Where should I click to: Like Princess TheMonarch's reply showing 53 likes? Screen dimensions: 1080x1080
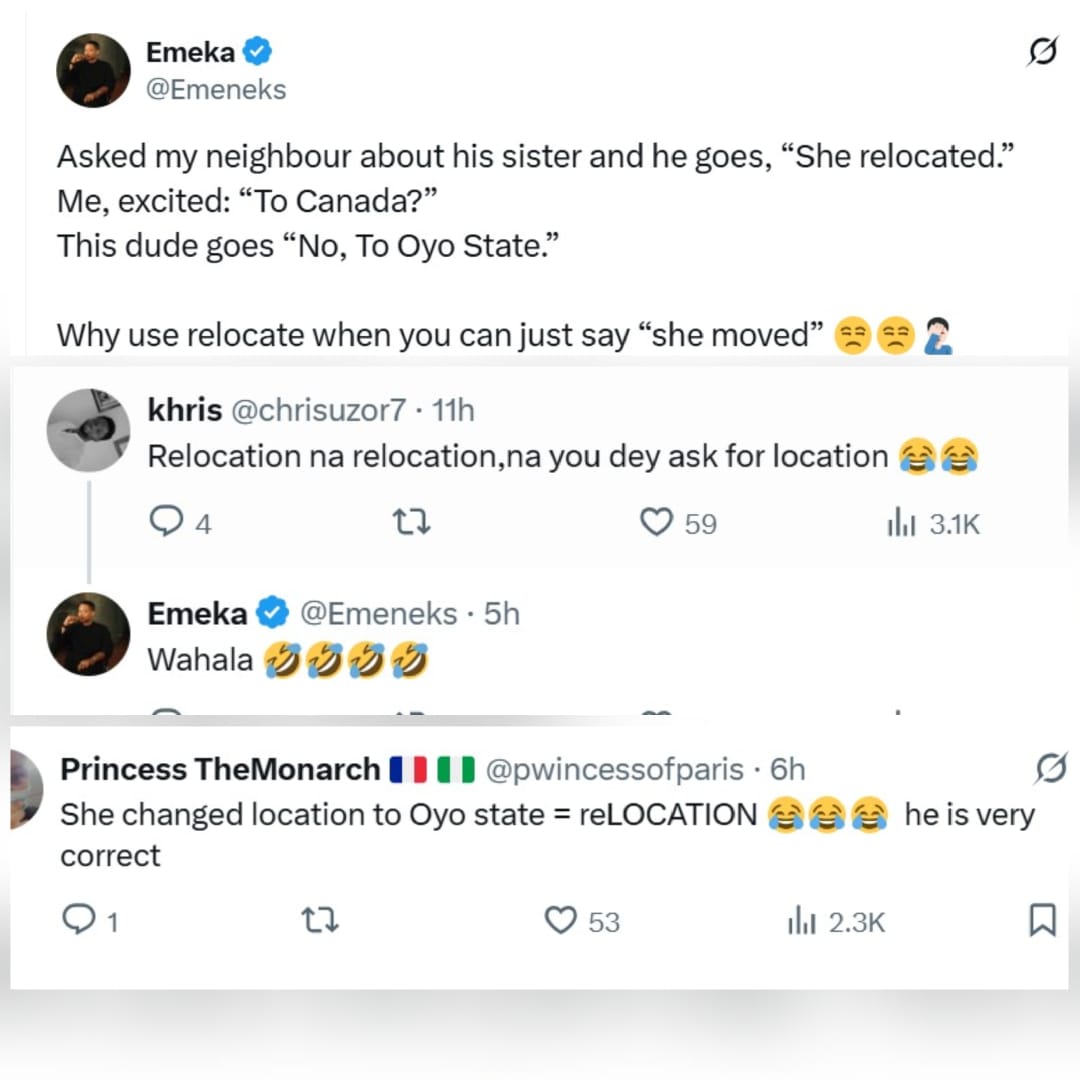pos(565,921)
